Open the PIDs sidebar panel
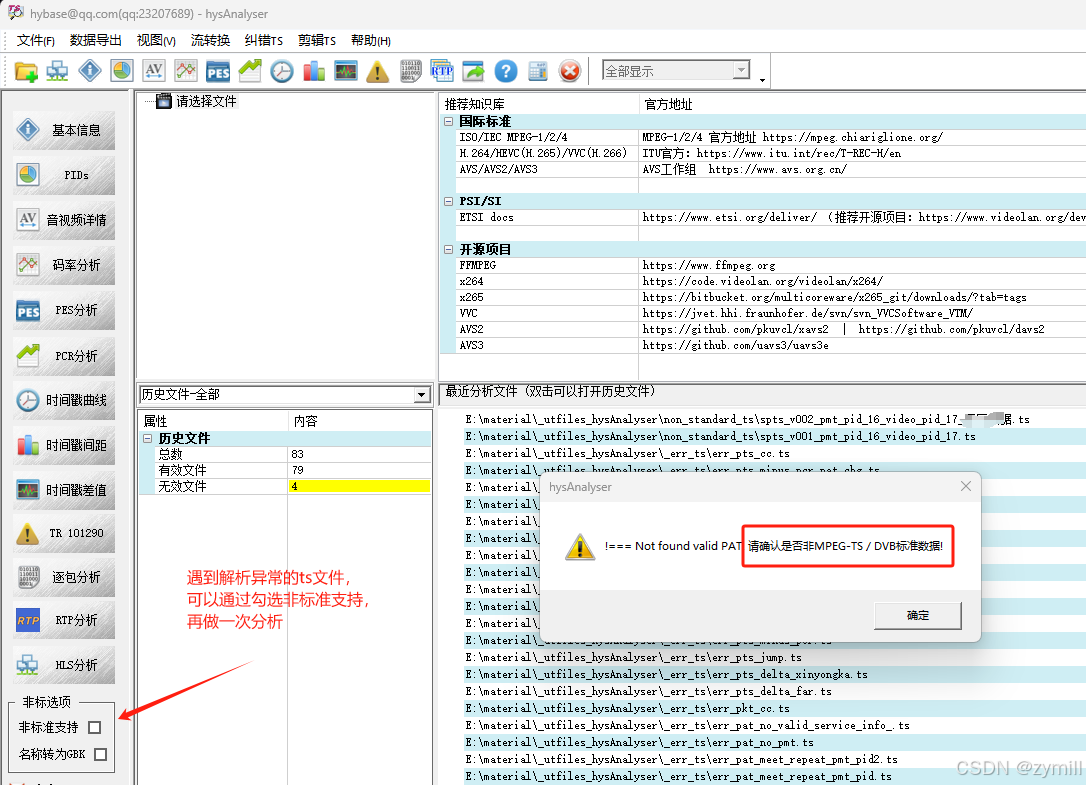The height and width of the screenshot is (785, 1086). pos(64,175)
